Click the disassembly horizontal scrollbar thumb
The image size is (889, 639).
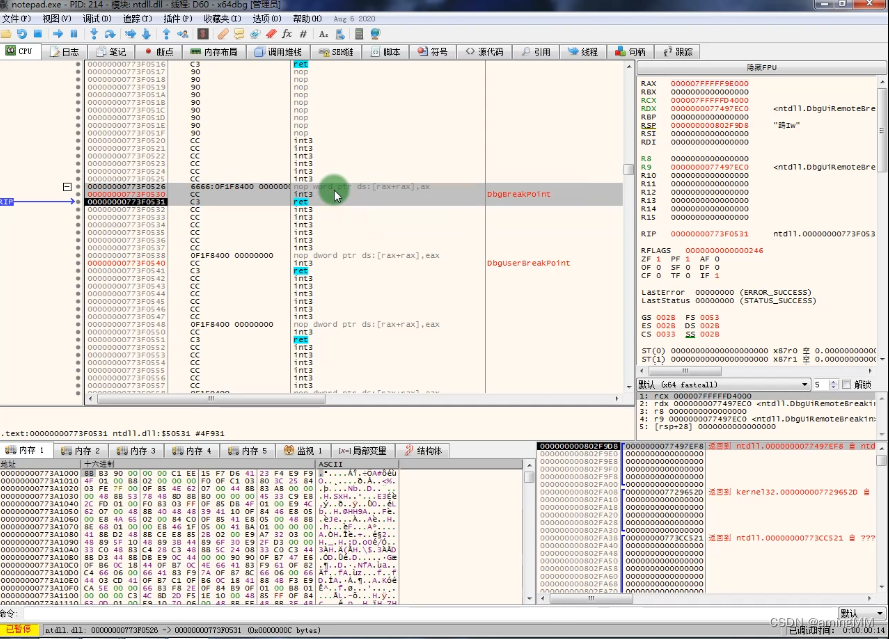(210, 399)
